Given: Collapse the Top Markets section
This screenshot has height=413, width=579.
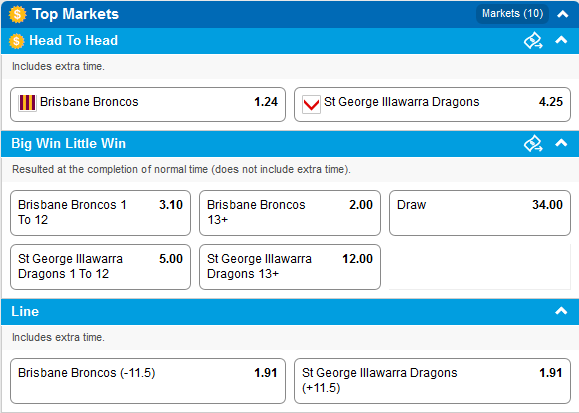Looking at the screenshot, I should pos(562,14).
